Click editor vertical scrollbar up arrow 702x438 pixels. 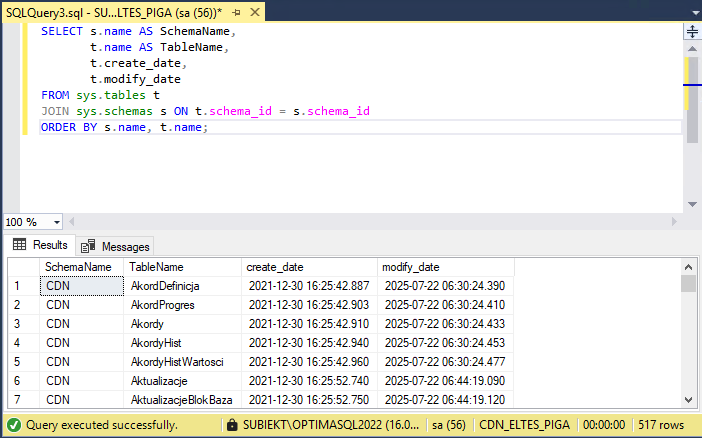pos(692,48)
